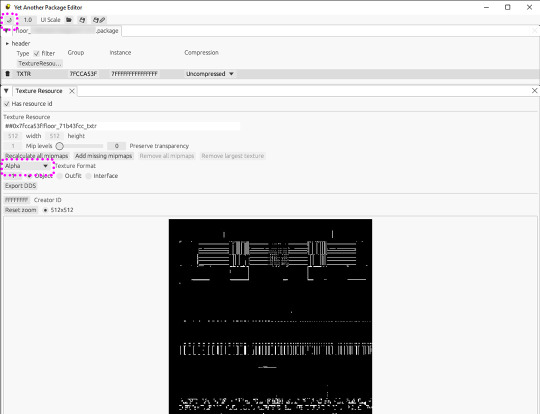Screen dimensions: 540x414
Task: Click the Export DDS button
Action: pyautogui.click(x=21, y=186)
